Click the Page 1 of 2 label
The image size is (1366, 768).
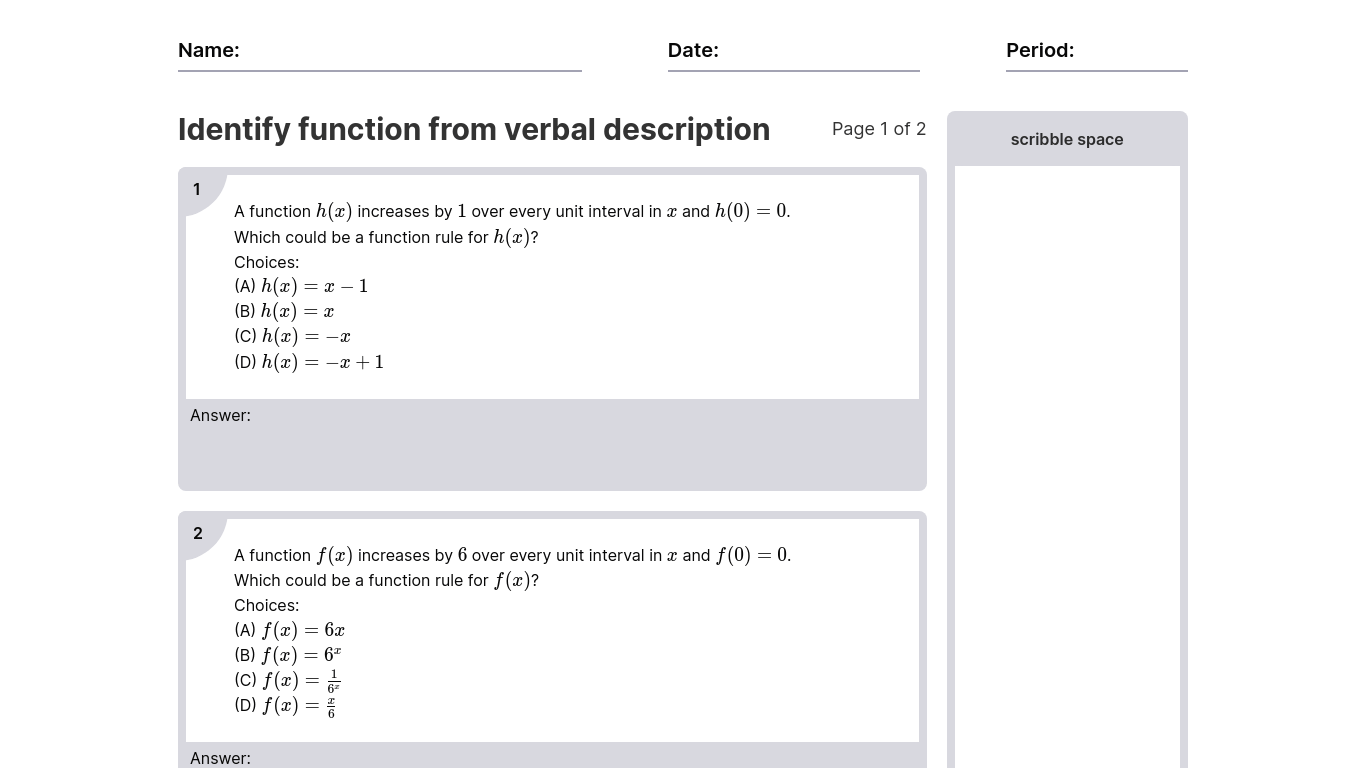coord(878,129)
